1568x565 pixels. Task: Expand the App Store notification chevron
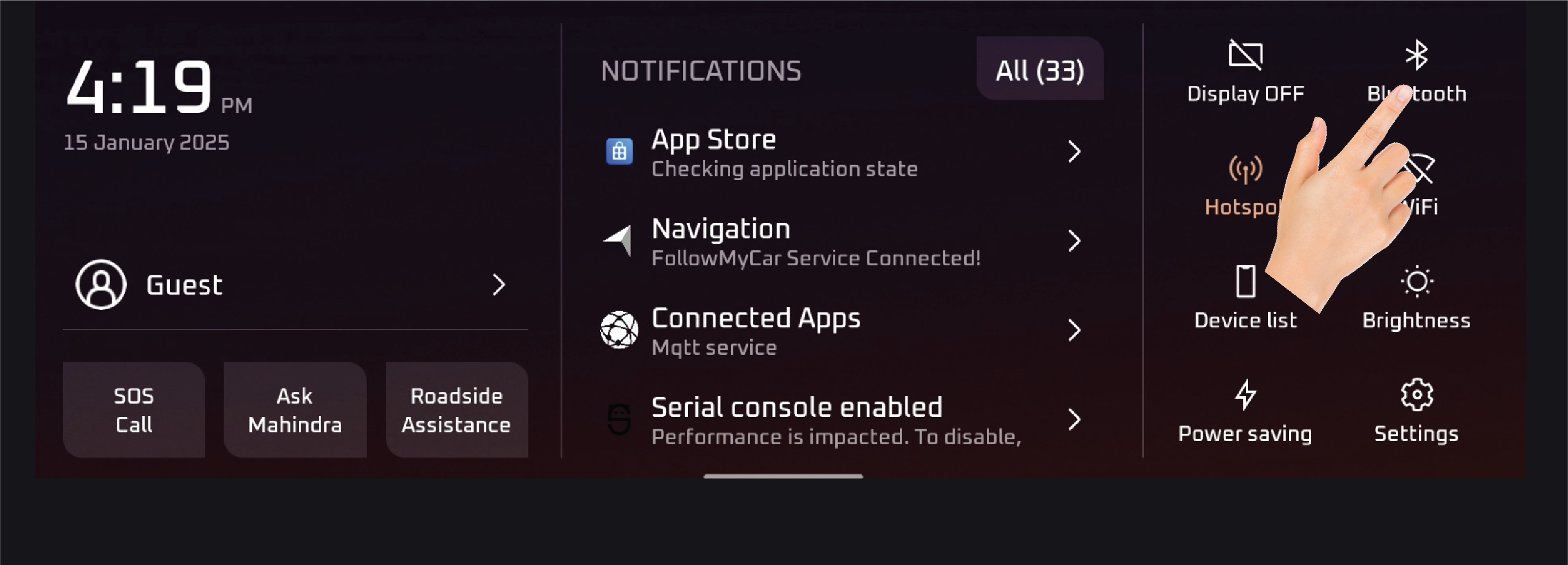[1074, 151]
